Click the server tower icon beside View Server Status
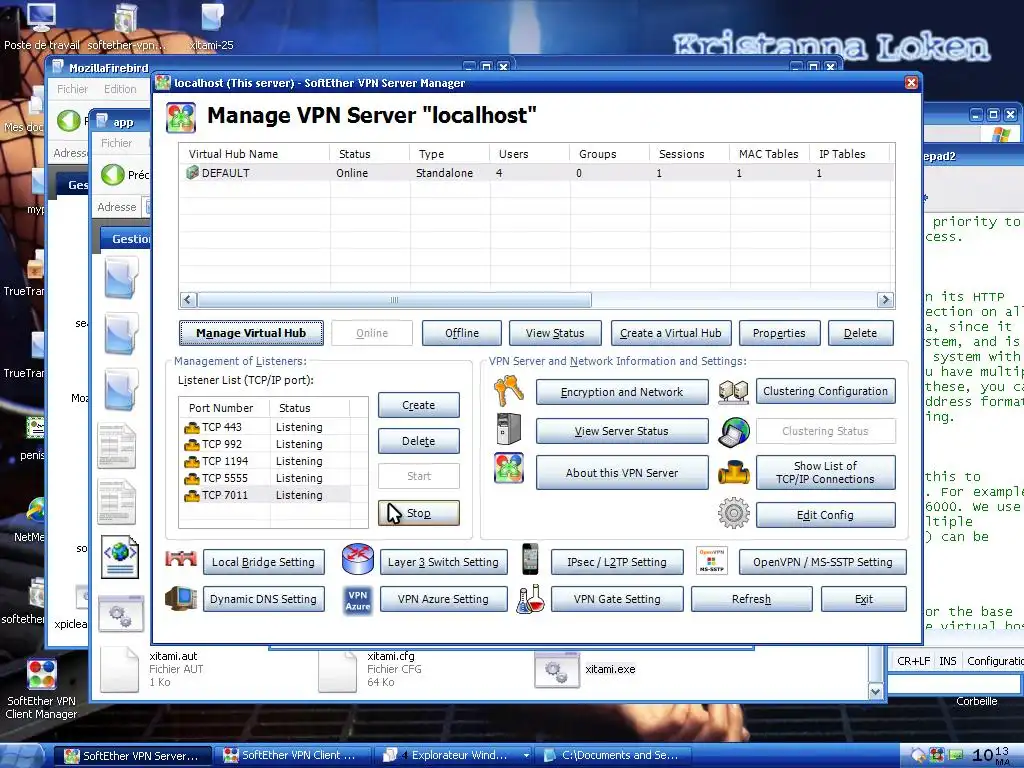This screenshot has width=1024, height=768. click(x=509, y=430)
